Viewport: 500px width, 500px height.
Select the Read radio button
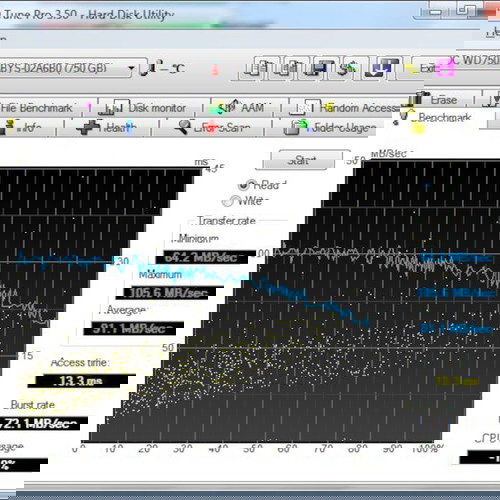coord(245,185)
